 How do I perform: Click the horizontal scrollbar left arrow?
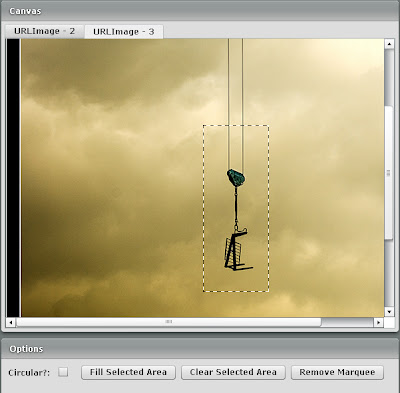click(11, 322)
